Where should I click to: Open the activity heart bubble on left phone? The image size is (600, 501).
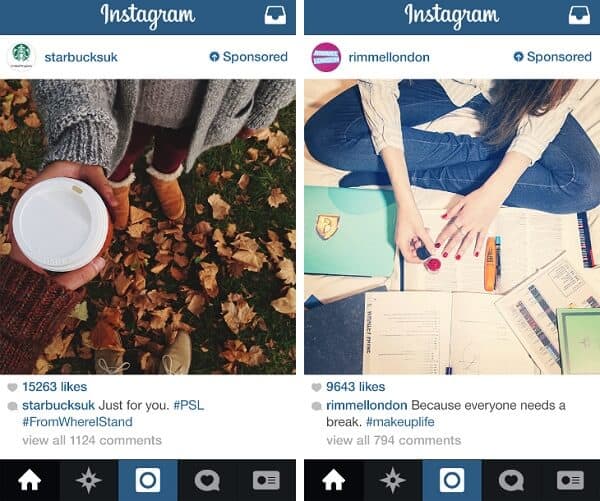tap(207, 480)
